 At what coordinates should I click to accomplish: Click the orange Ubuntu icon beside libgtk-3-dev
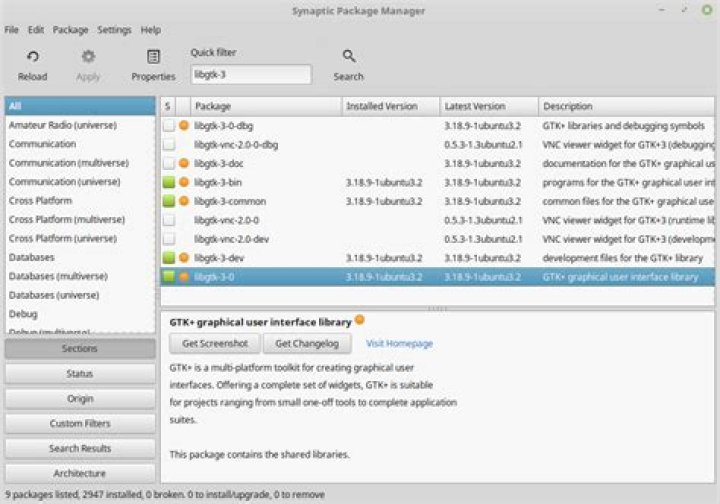[184, 258]
